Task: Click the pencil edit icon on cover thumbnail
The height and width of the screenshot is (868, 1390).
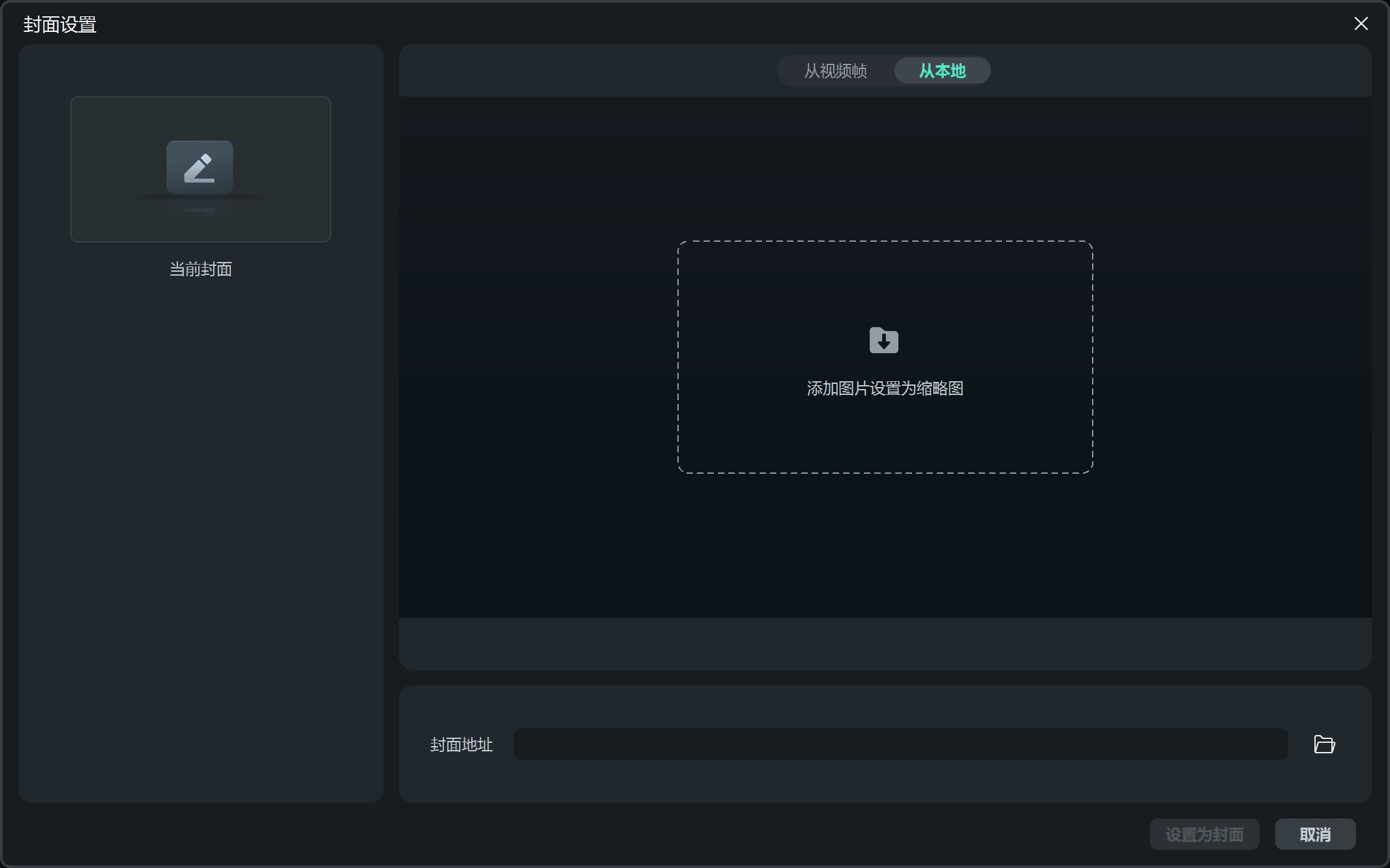Action: pyautogui.click(x=200, y=167)
